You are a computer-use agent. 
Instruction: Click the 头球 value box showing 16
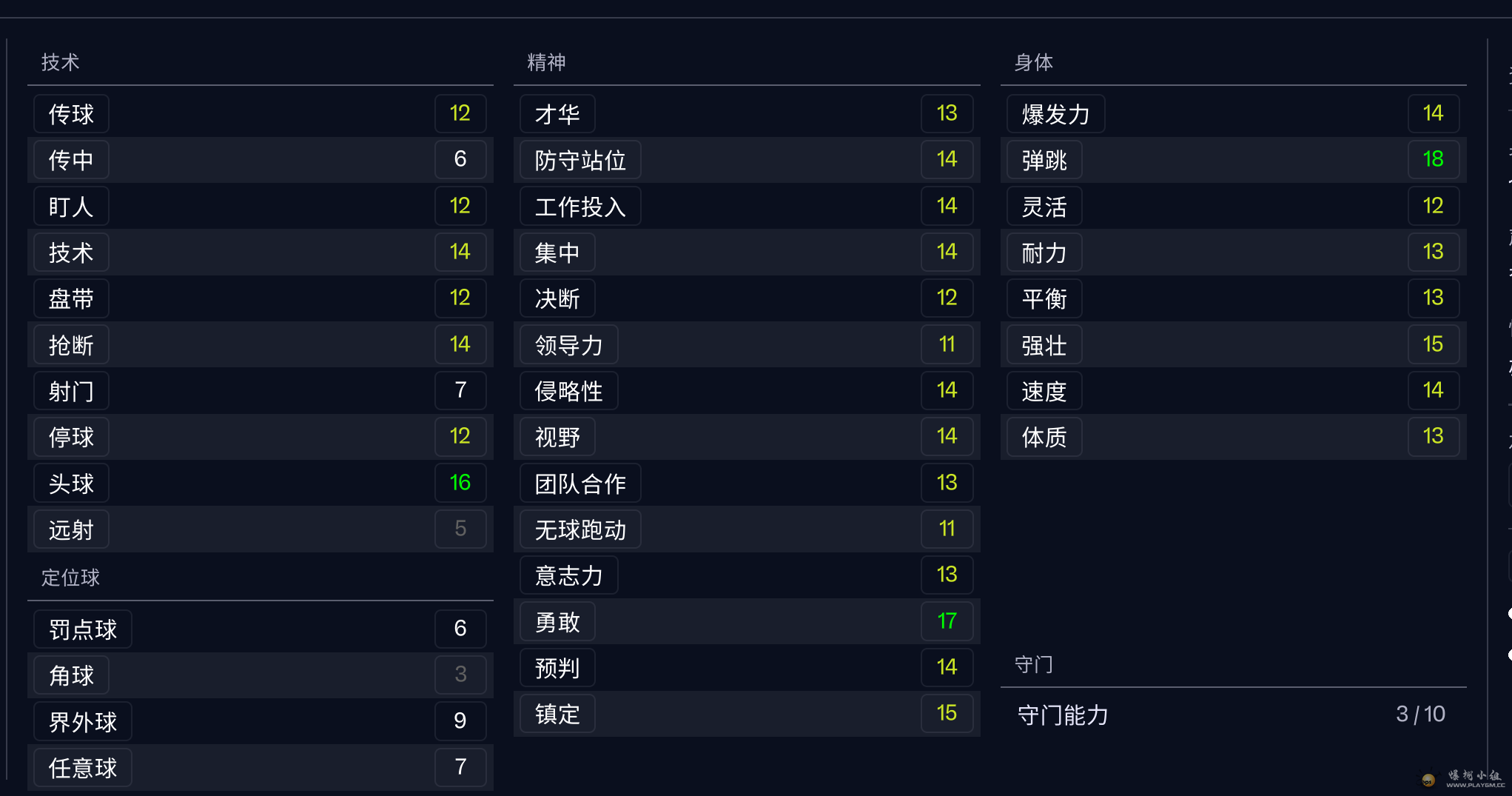pyautogui.click(x=460, y=483)
